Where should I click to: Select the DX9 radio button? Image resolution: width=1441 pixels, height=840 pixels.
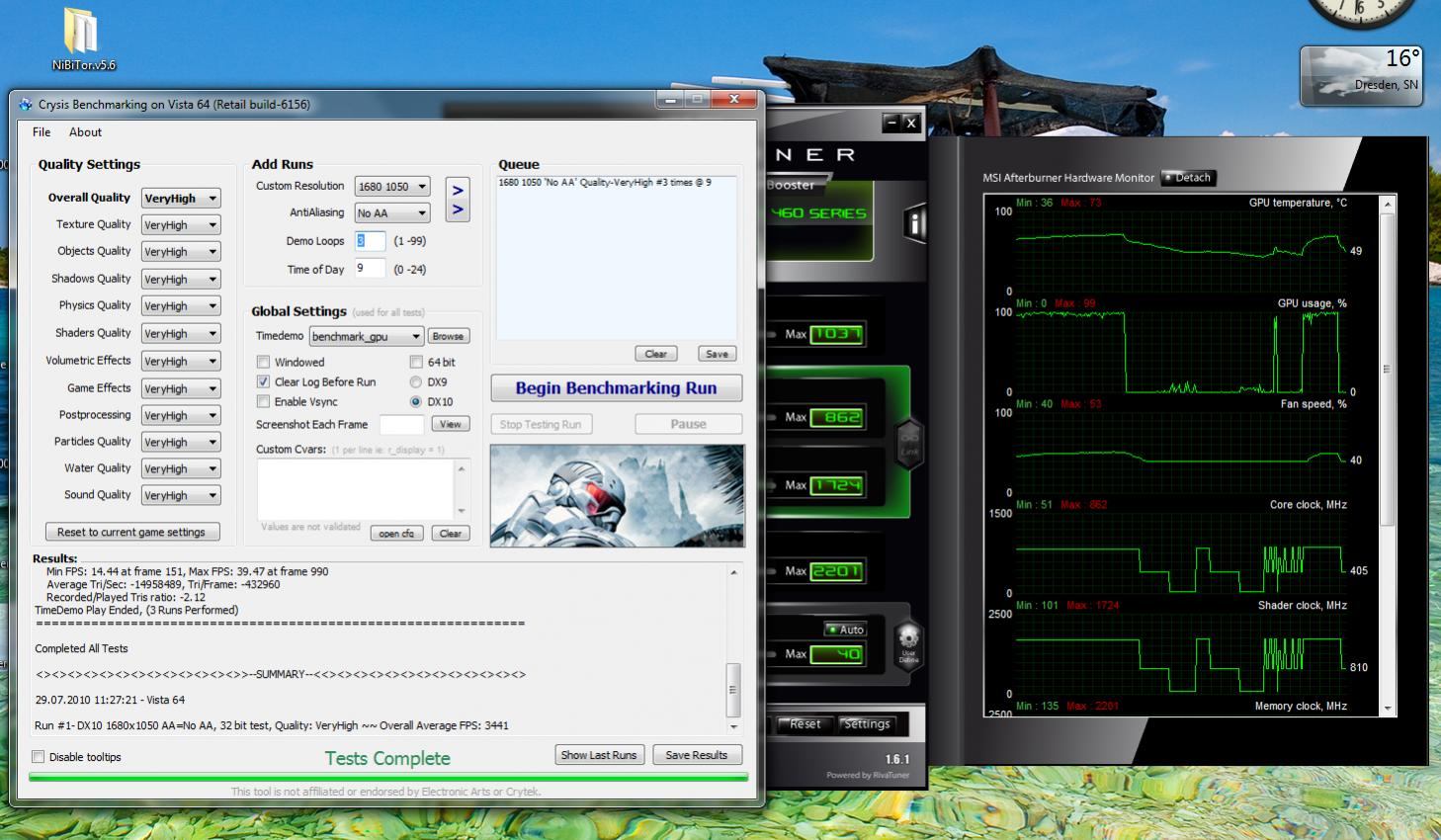pyautogui.click(x=416, y=381)
